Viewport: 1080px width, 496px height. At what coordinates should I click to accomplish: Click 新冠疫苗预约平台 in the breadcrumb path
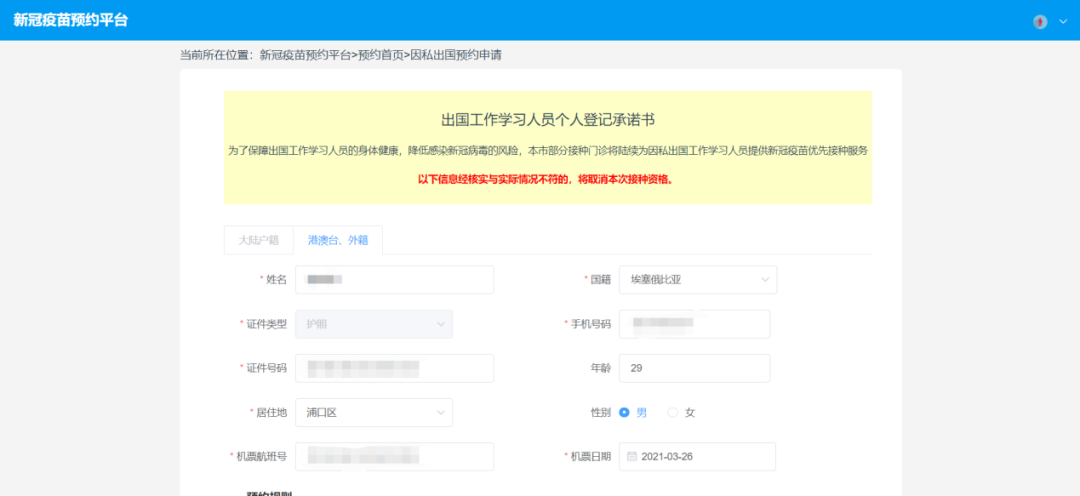[305, 55]
